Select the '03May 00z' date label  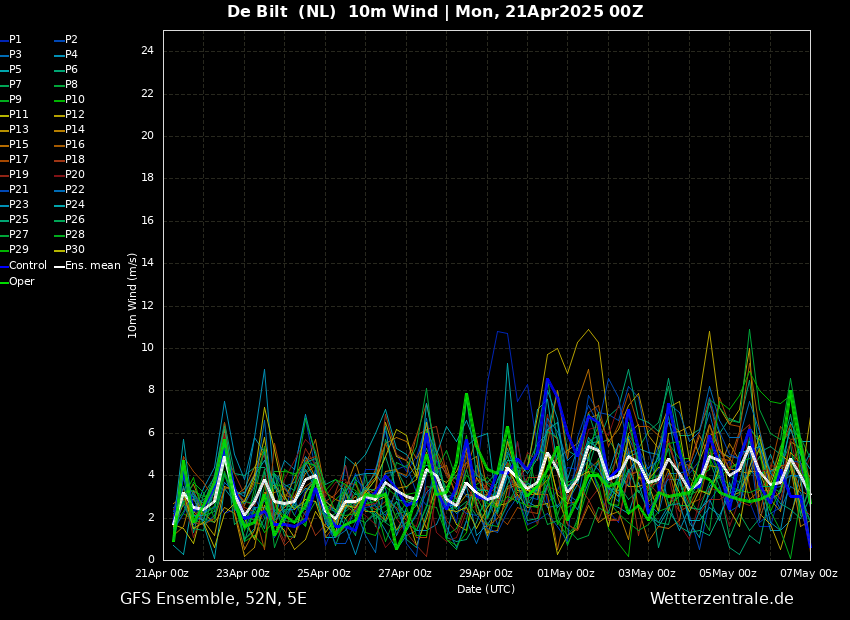pos(647,574)
